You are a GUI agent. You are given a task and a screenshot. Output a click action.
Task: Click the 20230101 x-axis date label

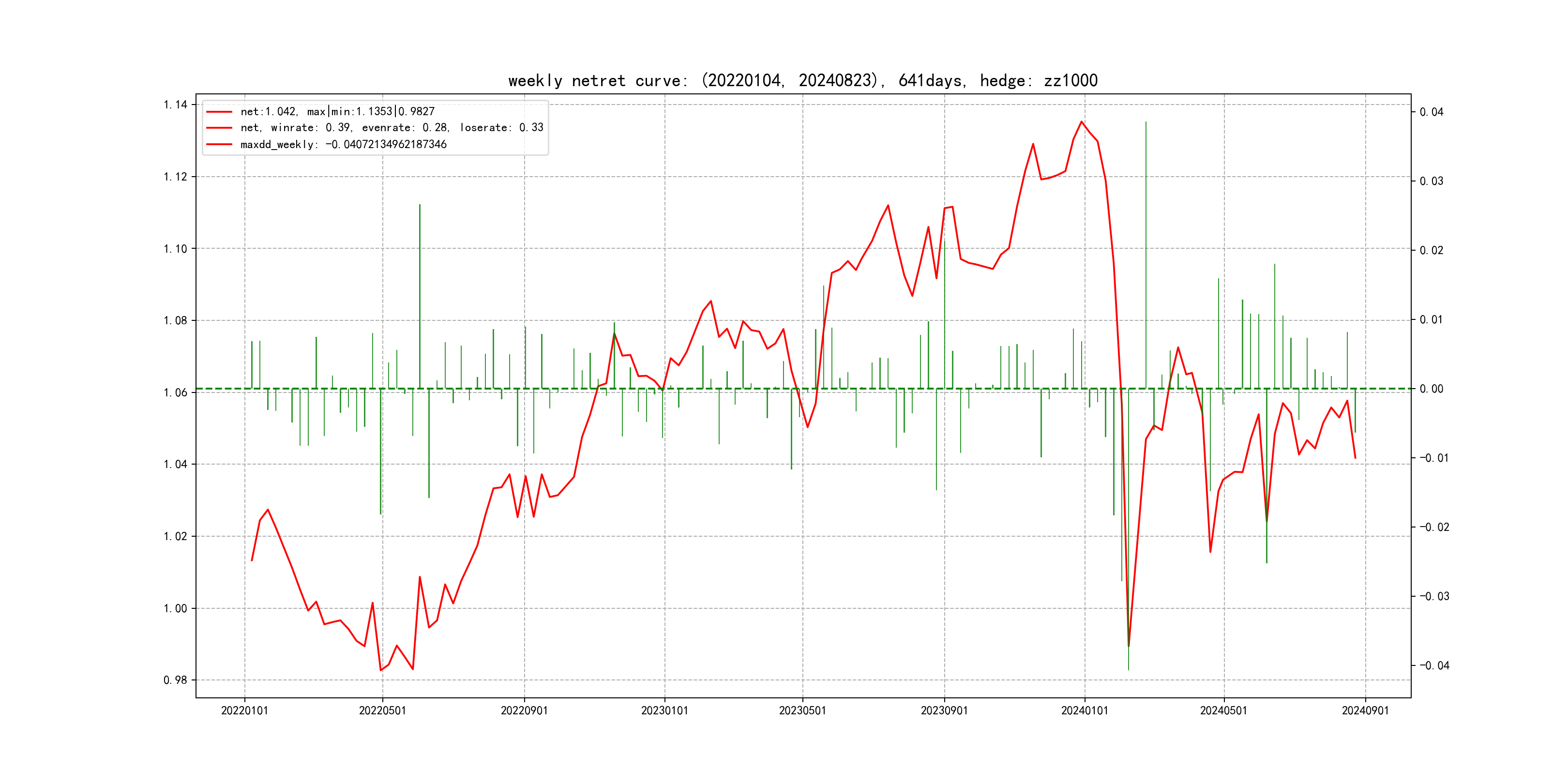coord(664,710)
